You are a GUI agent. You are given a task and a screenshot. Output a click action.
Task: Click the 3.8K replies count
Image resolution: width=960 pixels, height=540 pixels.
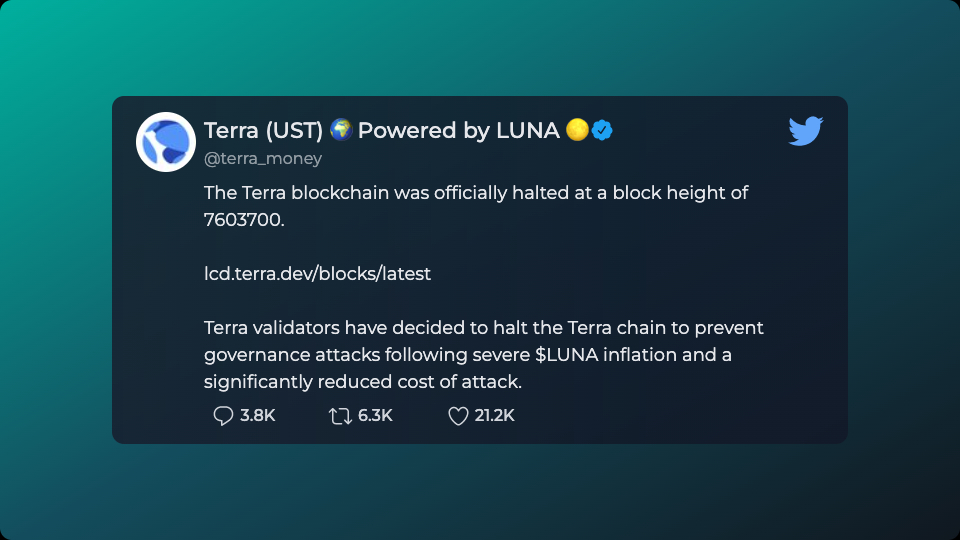coord(258,416)
